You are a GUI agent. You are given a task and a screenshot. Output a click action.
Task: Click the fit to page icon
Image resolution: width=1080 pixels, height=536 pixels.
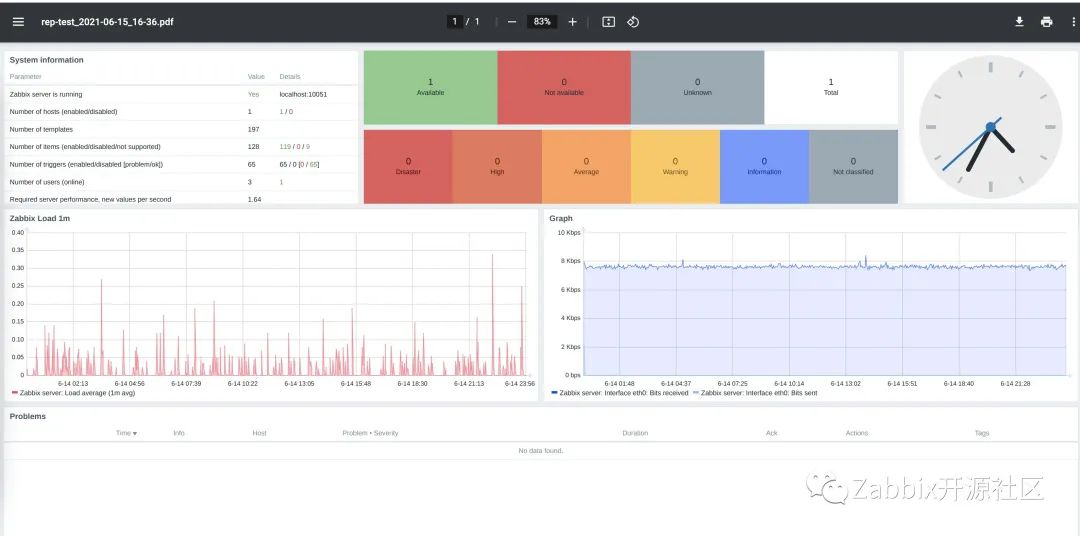[608, 21]
